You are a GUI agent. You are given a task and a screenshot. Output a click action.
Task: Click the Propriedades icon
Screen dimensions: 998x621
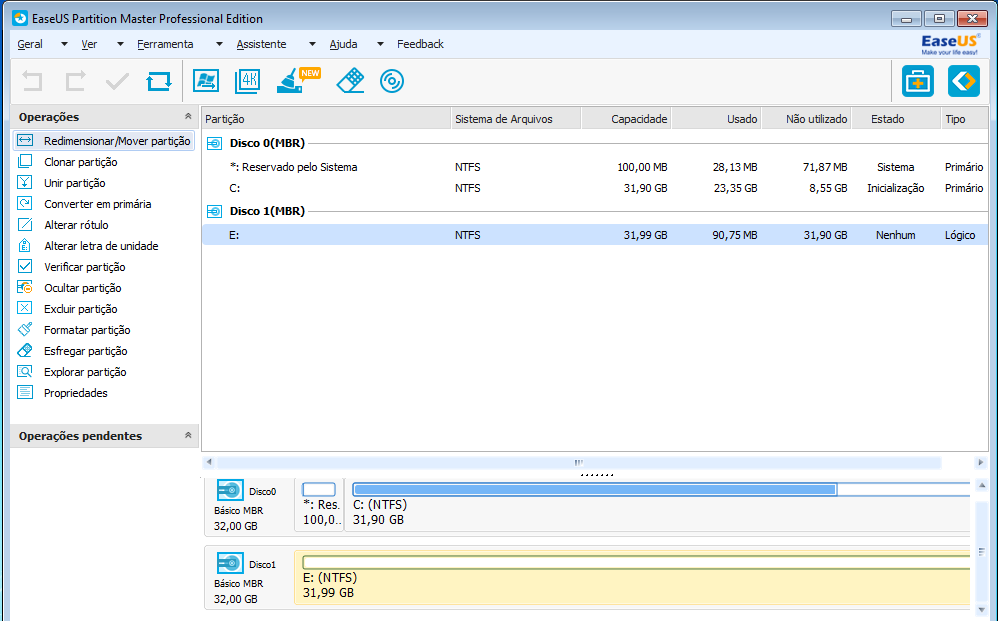[x=25, y=393]
